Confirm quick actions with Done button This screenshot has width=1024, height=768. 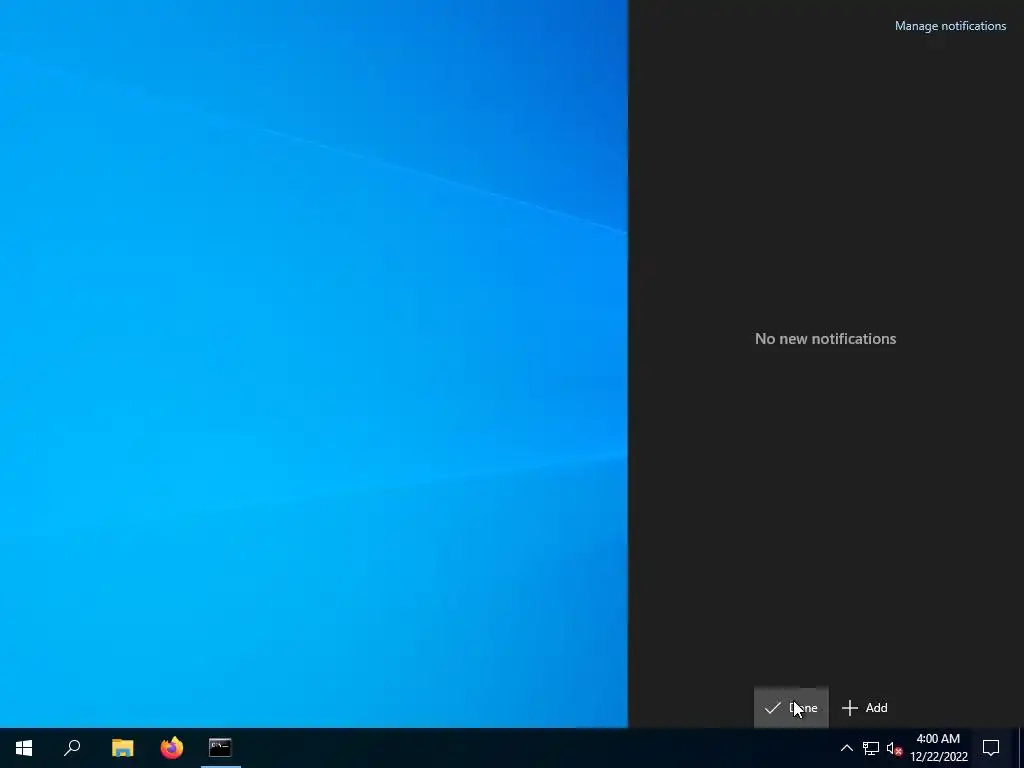(x=791, y=708)
